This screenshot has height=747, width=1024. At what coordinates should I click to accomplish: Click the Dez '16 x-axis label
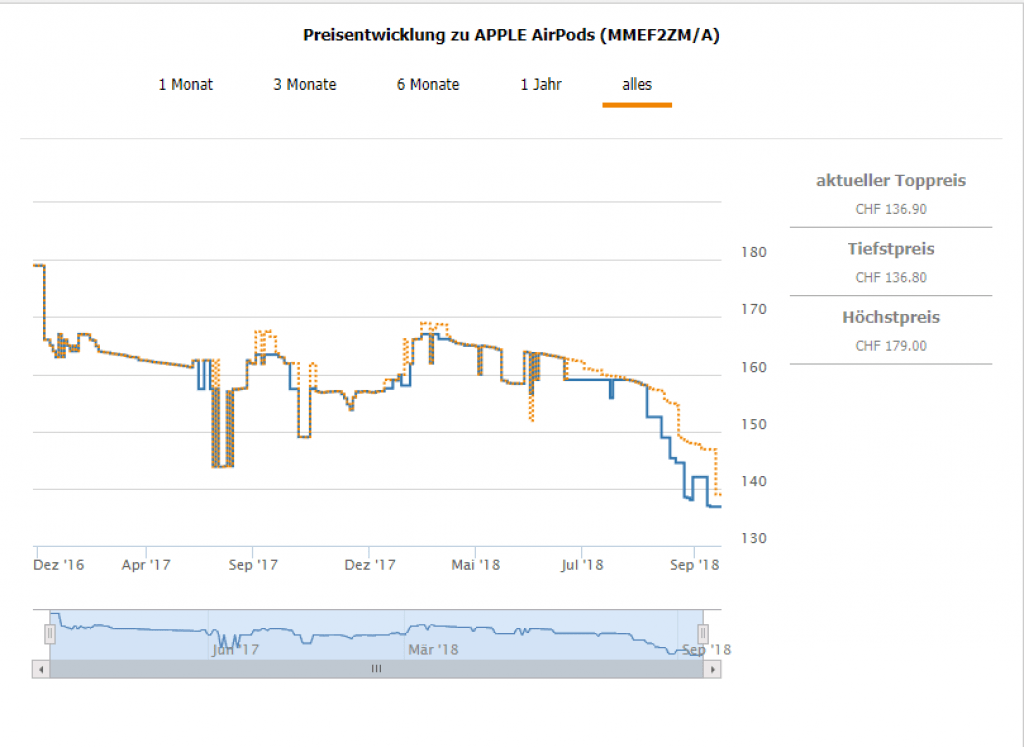pyautogui.click(x=59, y=565)
